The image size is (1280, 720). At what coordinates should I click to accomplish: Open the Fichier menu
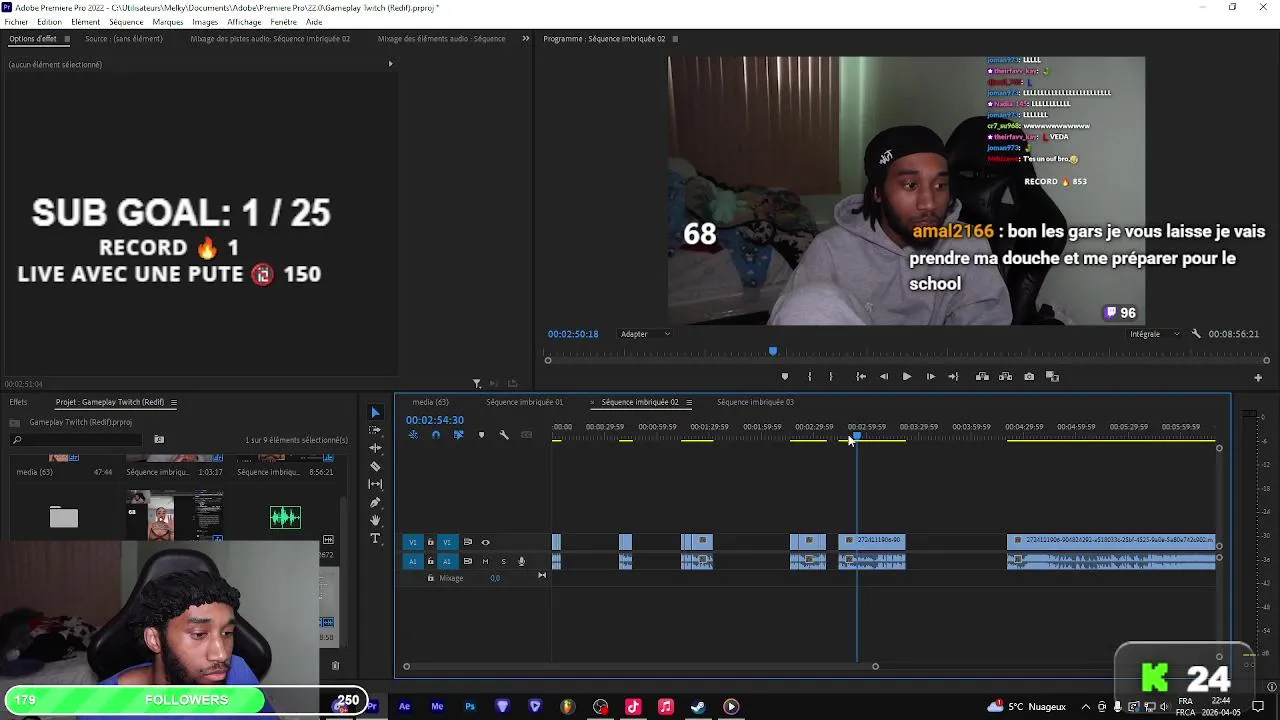coord(16,22)
